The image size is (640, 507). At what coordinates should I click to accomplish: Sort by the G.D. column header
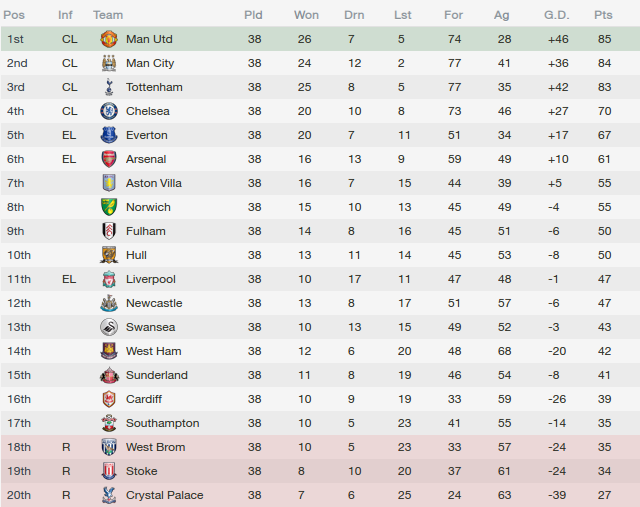pos(556,15)
